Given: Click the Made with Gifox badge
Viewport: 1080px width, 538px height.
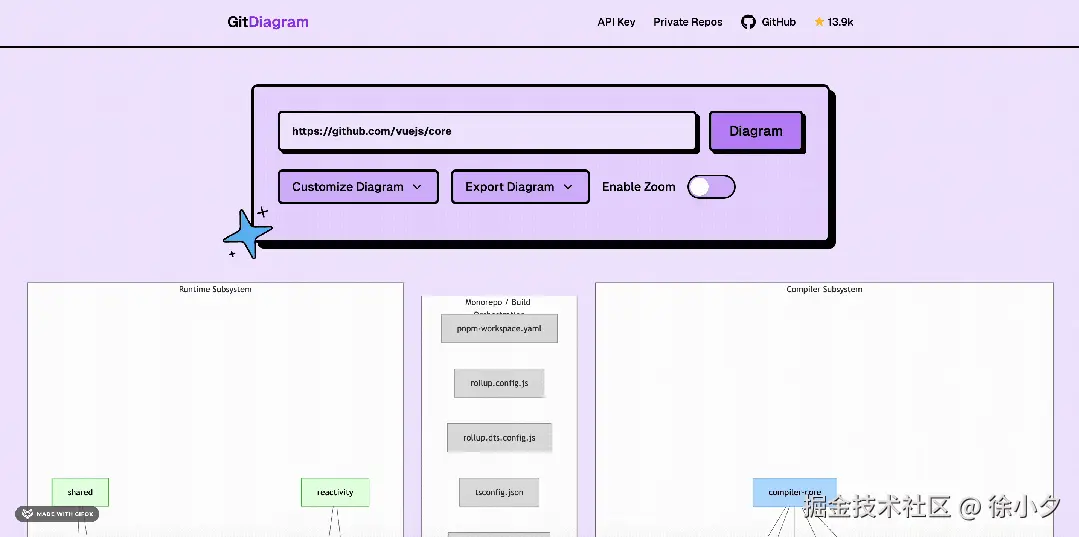Looking at the screenshot, I should coord(57,514).
